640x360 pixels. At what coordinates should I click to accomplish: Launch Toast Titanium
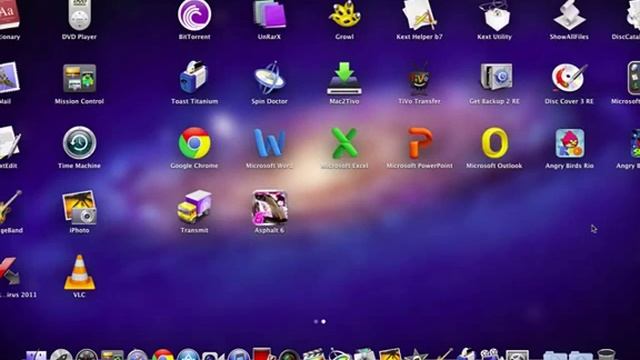click(x=195, y=78)
